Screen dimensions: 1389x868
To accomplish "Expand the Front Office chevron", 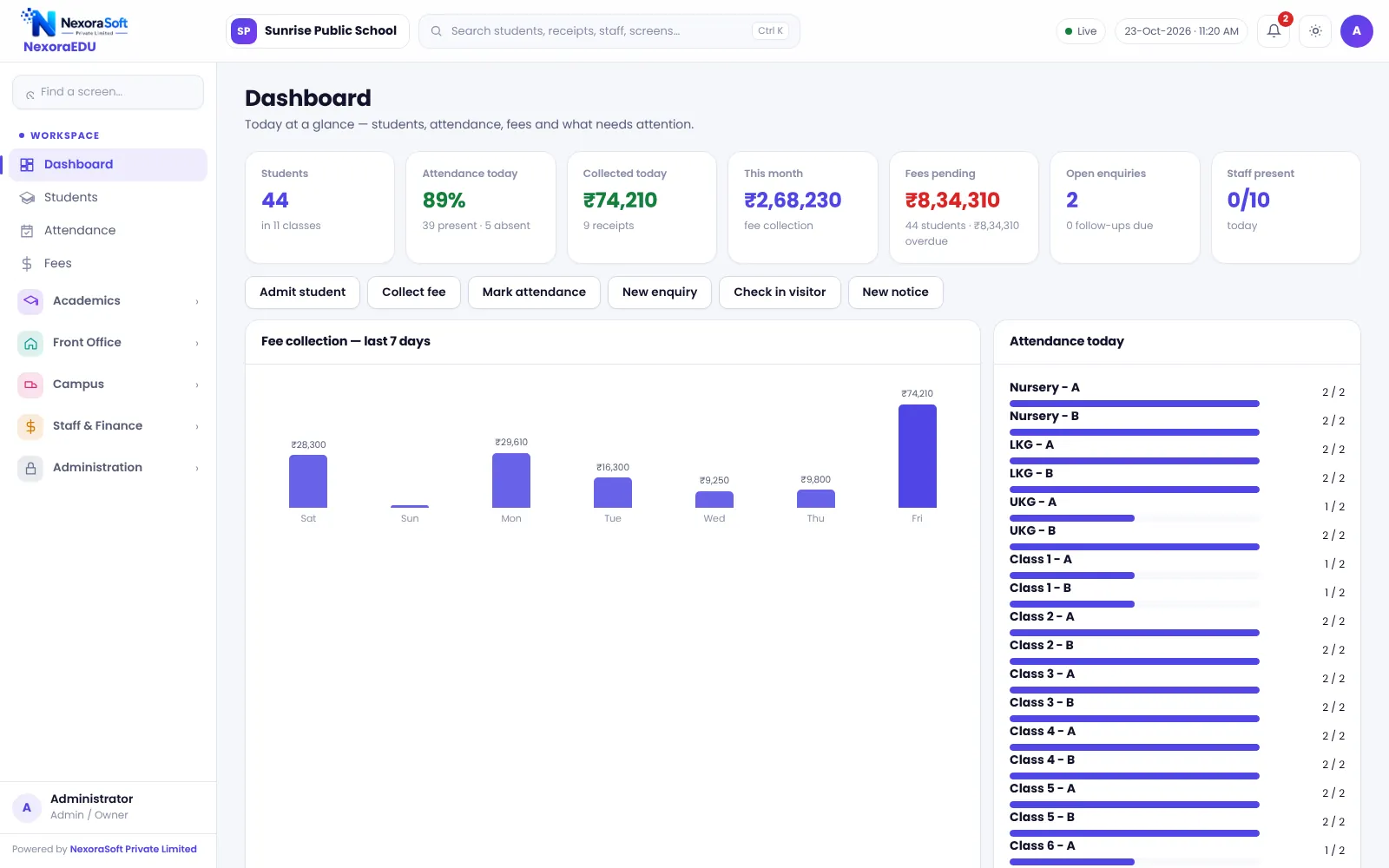I will click(197, 344).
